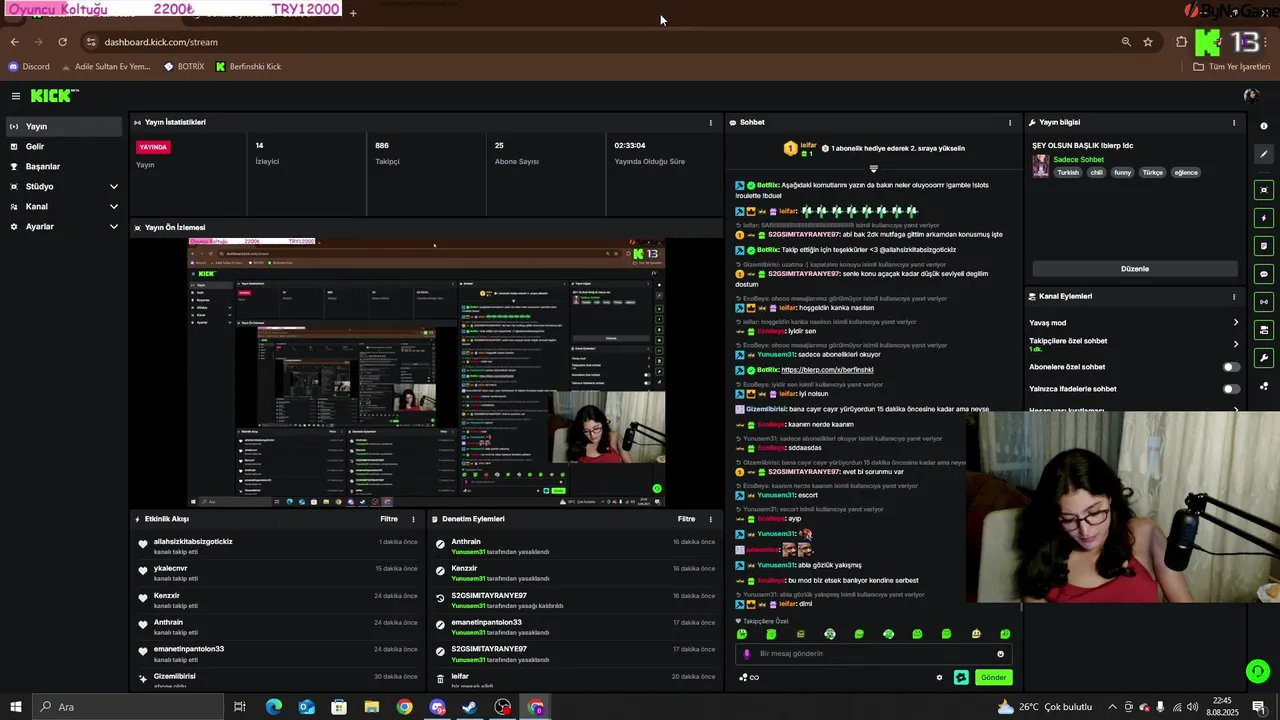
Task: Open Yayın bilgisi panel three-dot menu
Action: [1234, 123]
